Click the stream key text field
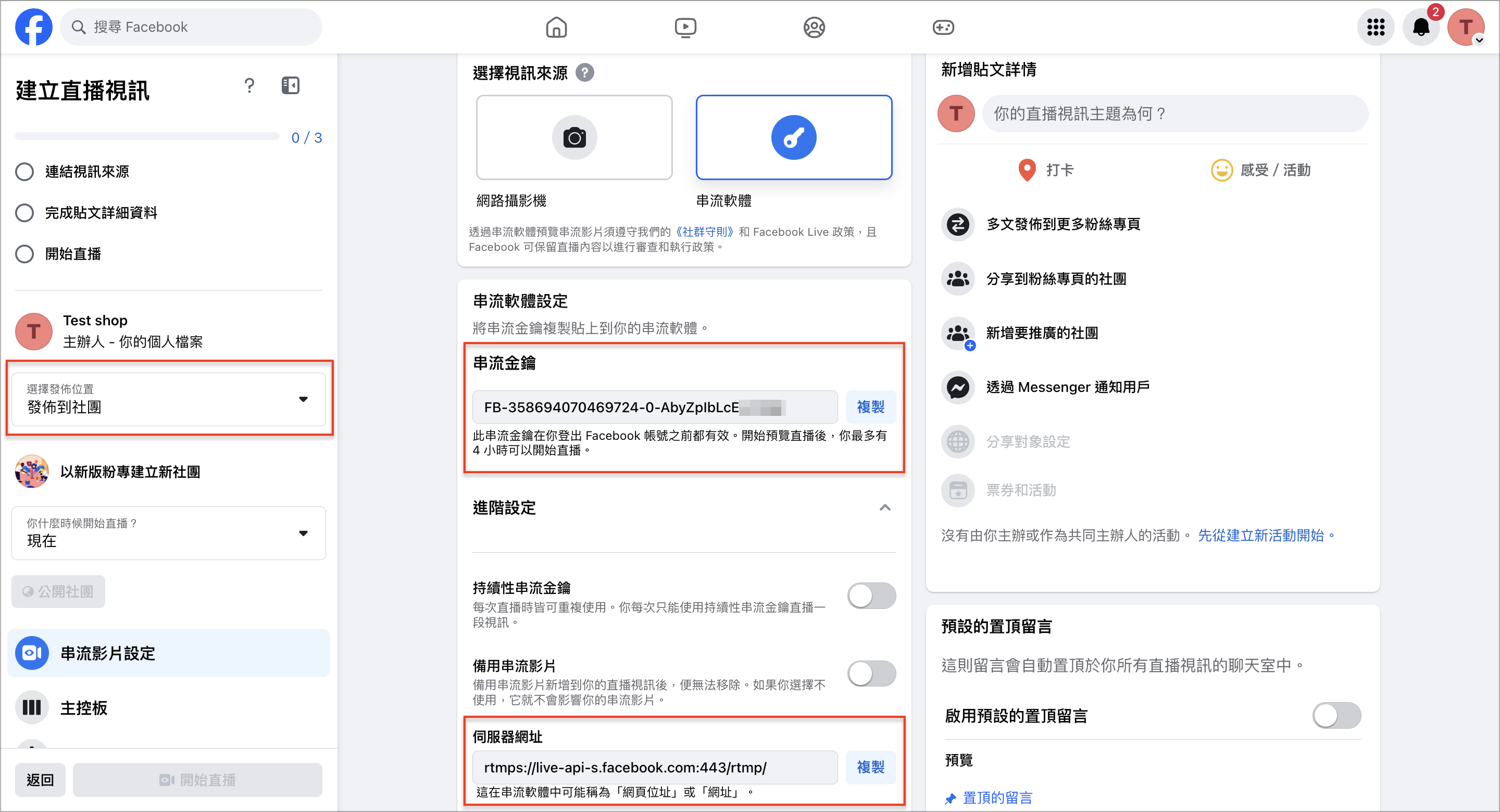Image resolution: width=1500 pixels, height=812 pixels. click(655, 407)
